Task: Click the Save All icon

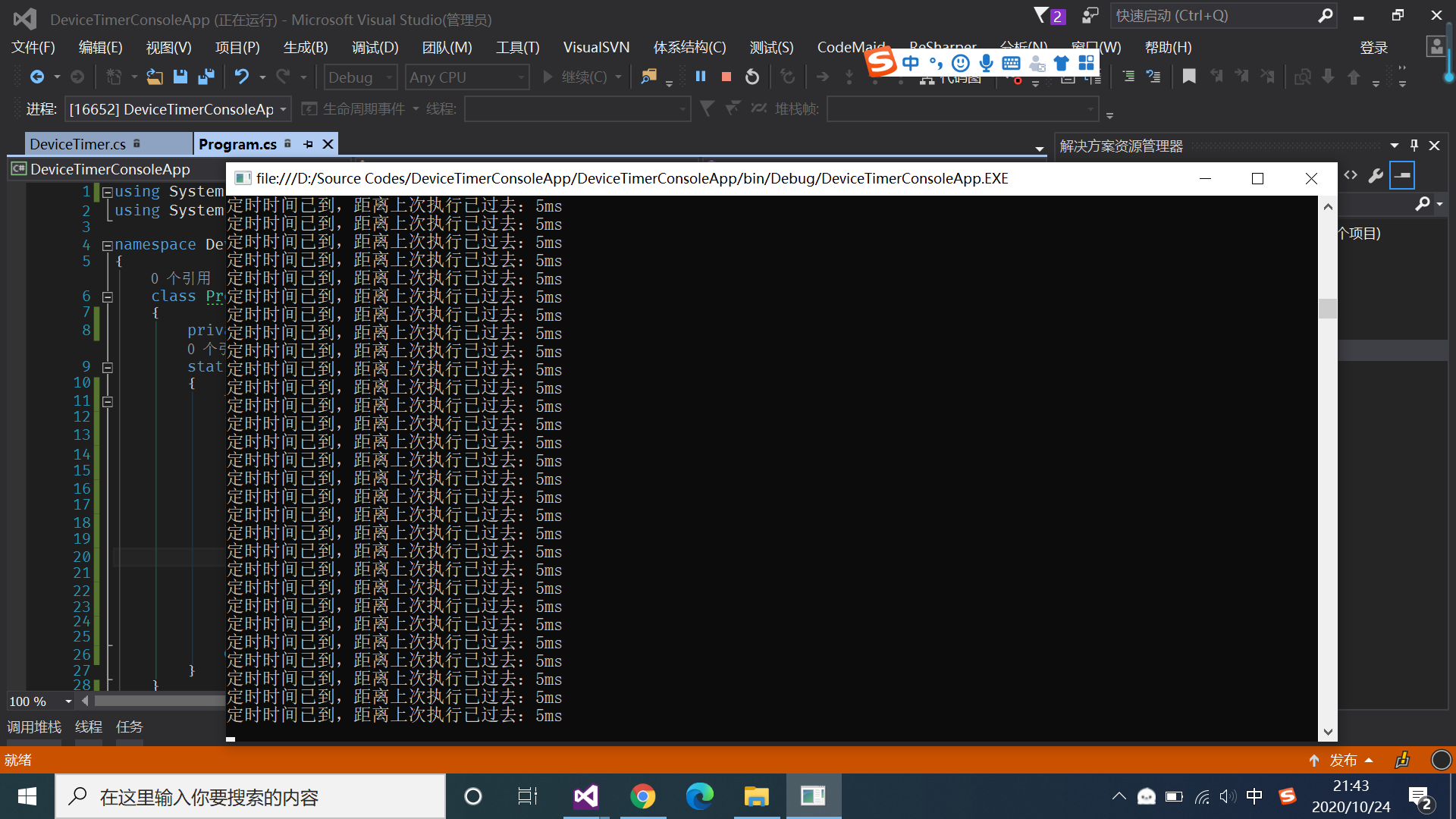Action: pyautogui.click(x=206, y=77)
